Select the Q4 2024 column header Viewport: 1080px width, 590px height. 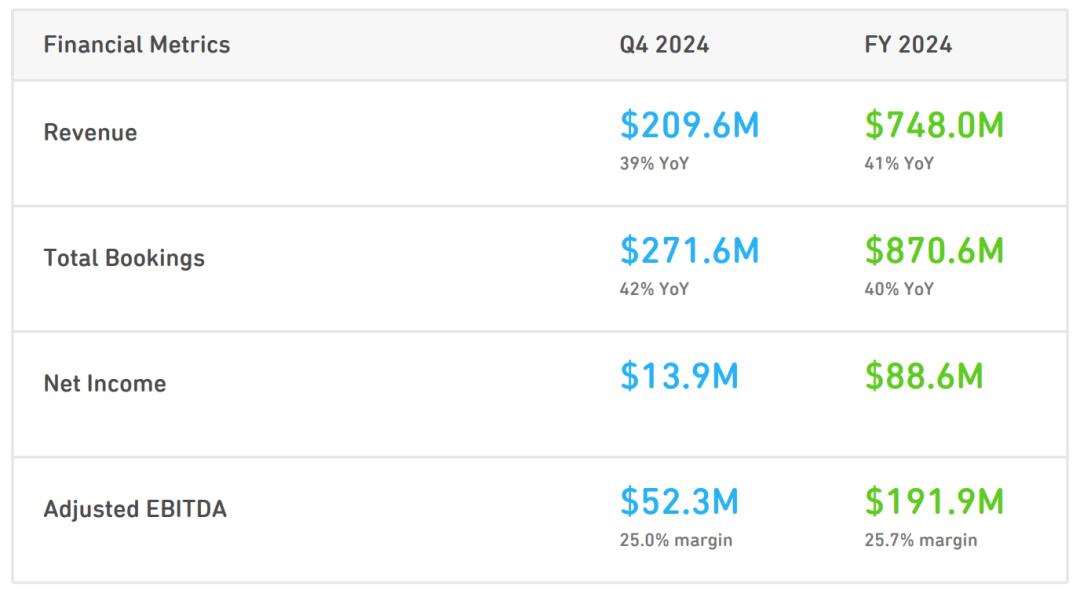pos(664,45)
